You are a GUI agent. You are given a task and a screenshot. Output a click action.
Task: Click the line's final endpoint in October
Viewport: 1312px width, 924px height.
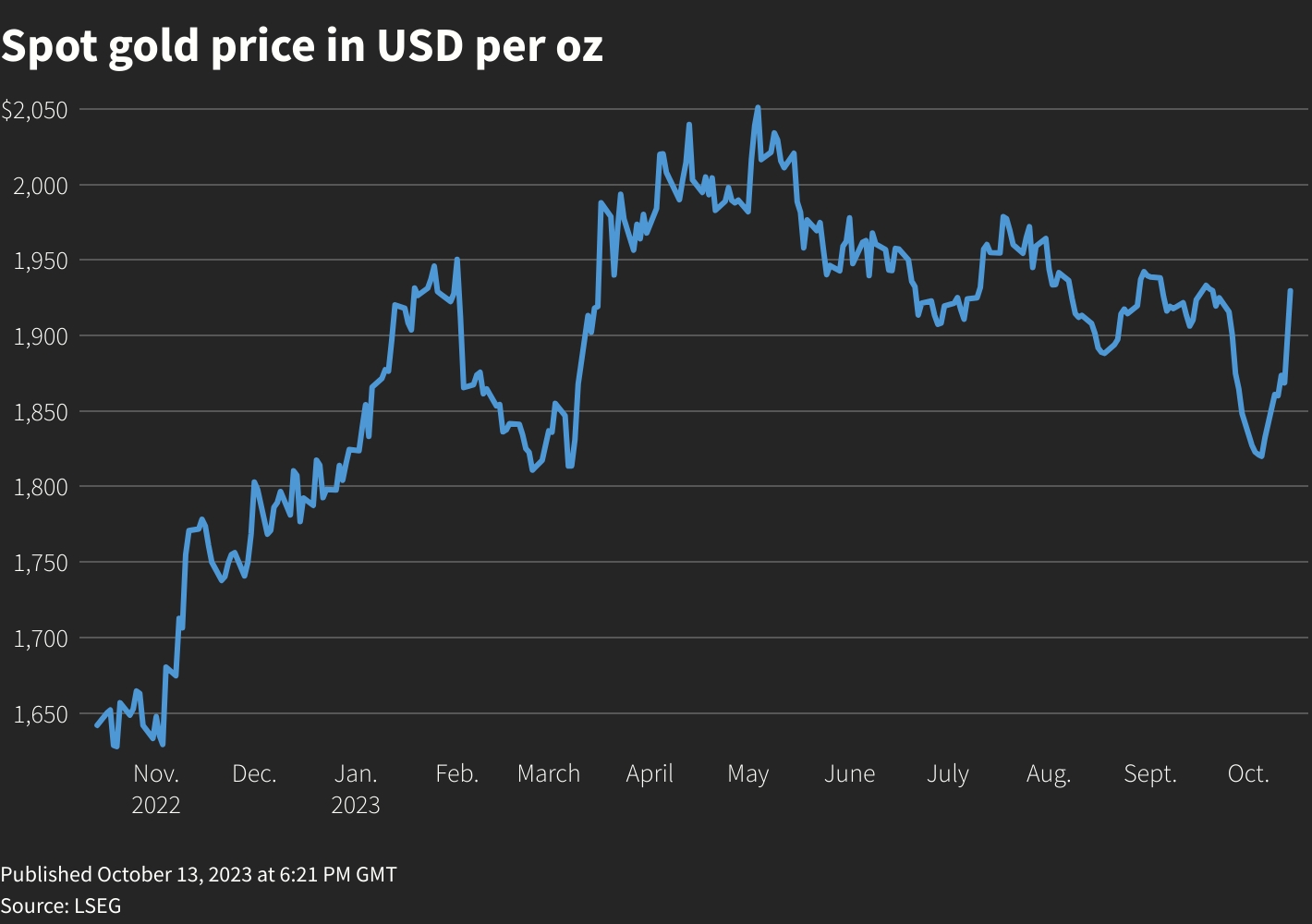tap(1290, 291)
